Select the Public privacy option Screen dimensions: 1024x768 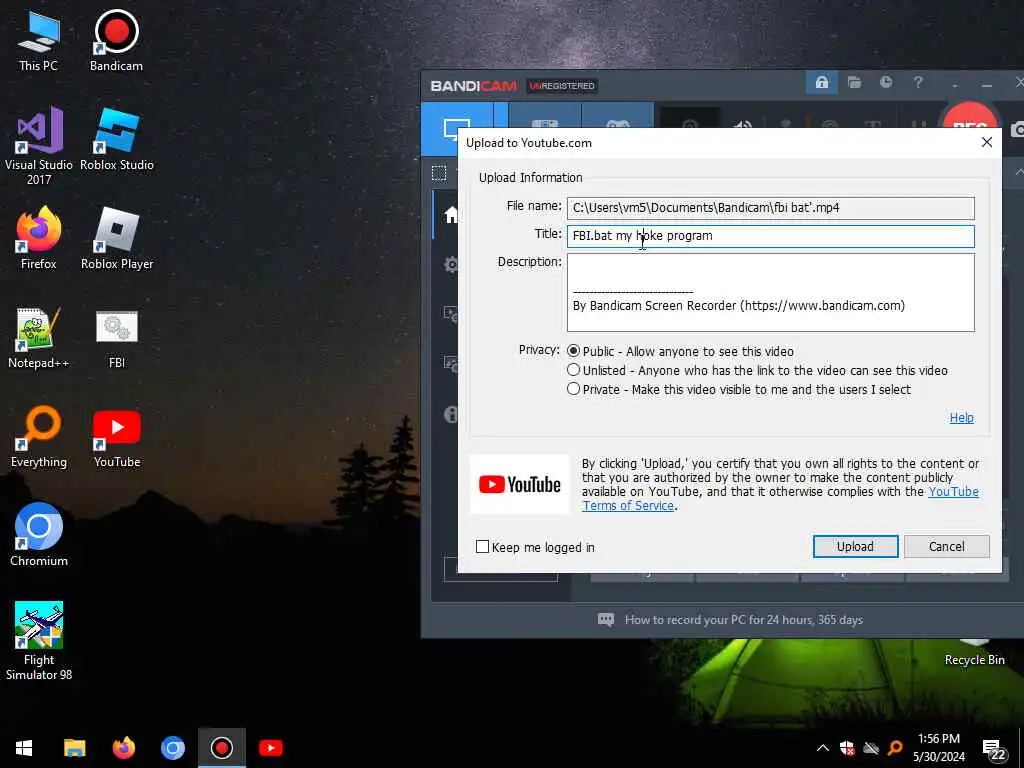coord(573,351)
